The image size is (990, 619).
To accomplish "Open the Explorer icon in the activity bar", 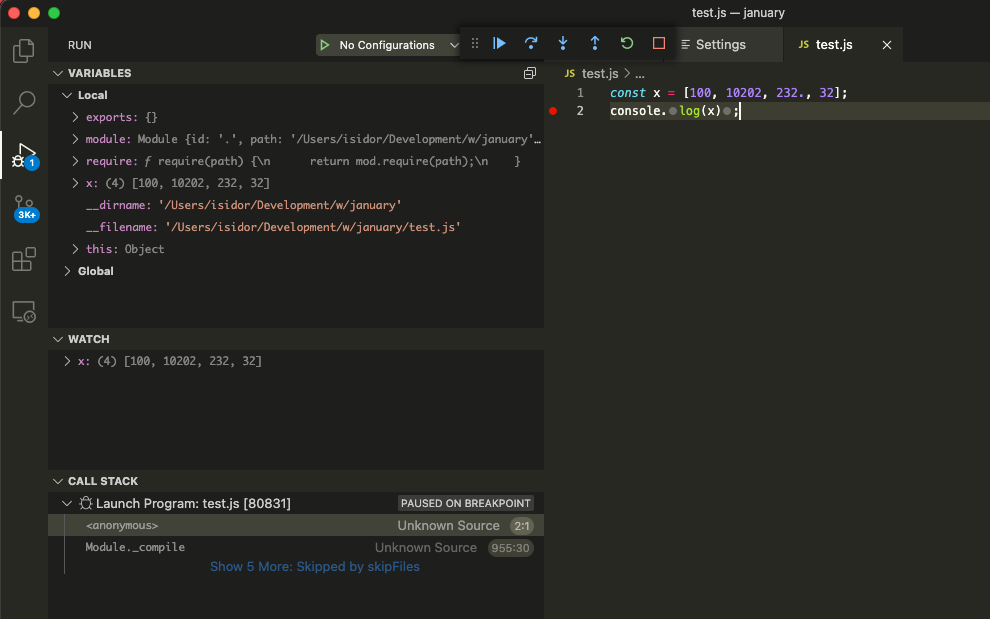I will pos(23,51).
